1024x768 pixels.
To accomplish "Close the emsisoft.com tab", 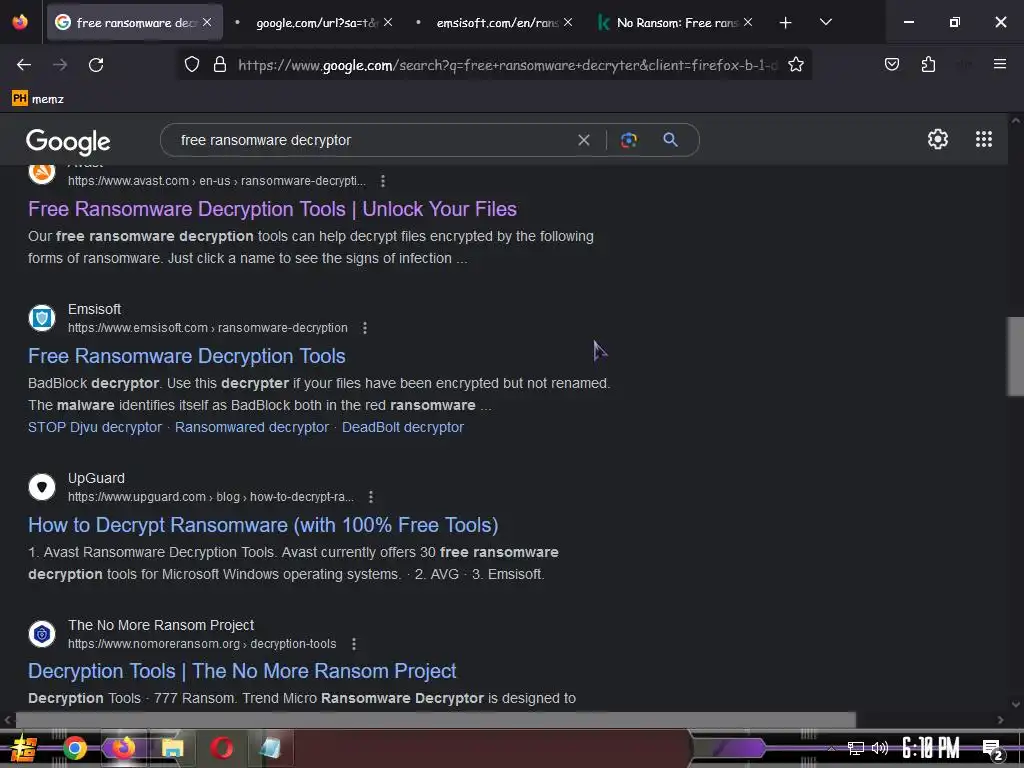I will coord(568,22).
